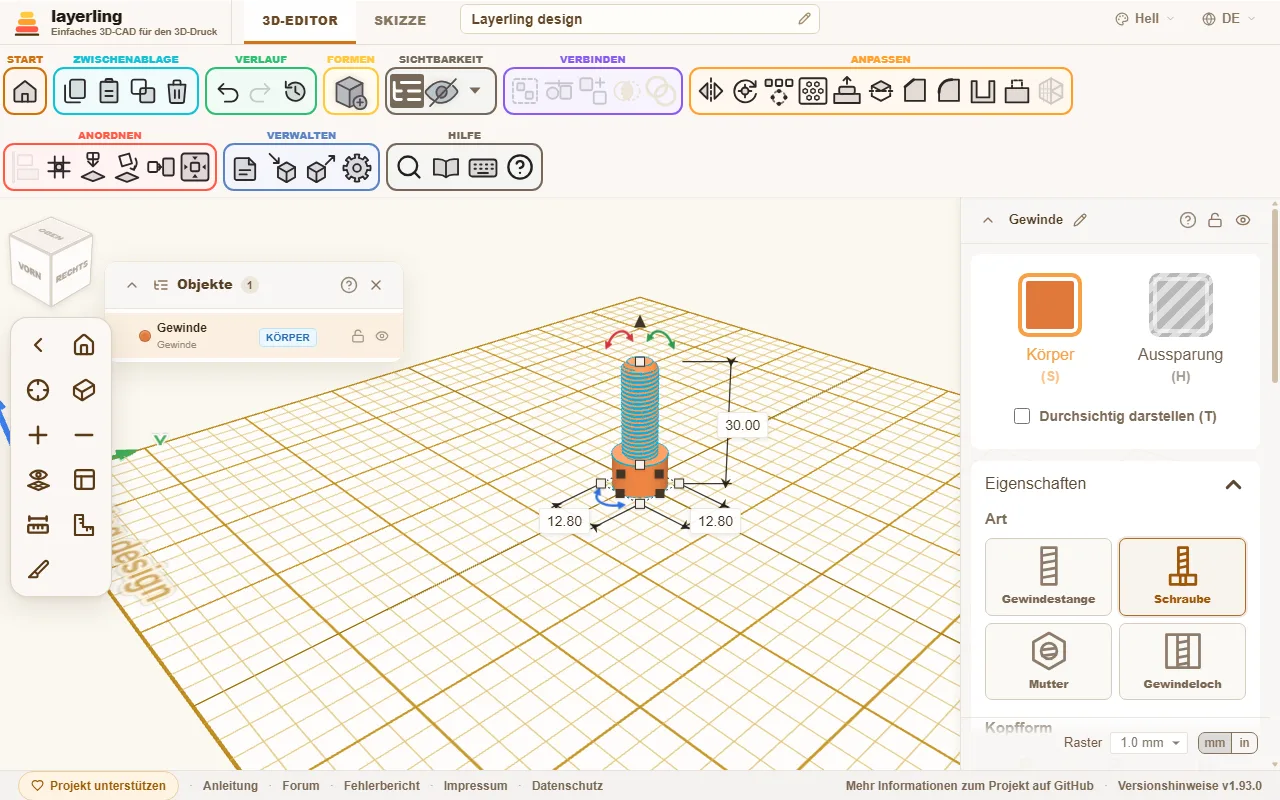Toggle the crossed-eye visibility button in Sichtbarkeit
1280x800 pixels.
click(x=441, y=91)
